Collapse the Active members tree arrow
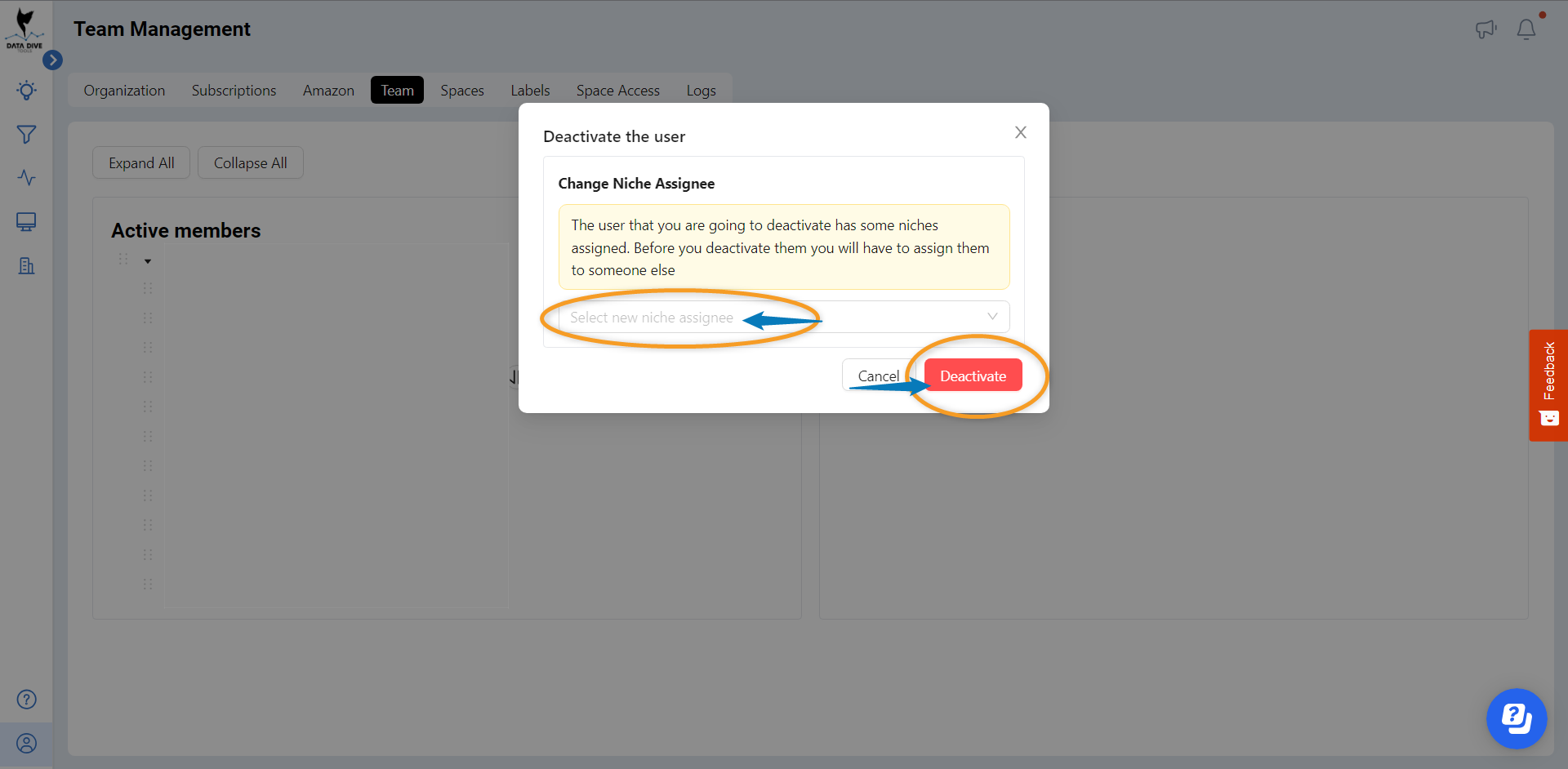This screenshot has height=769, width=1568. pos(148,261)
